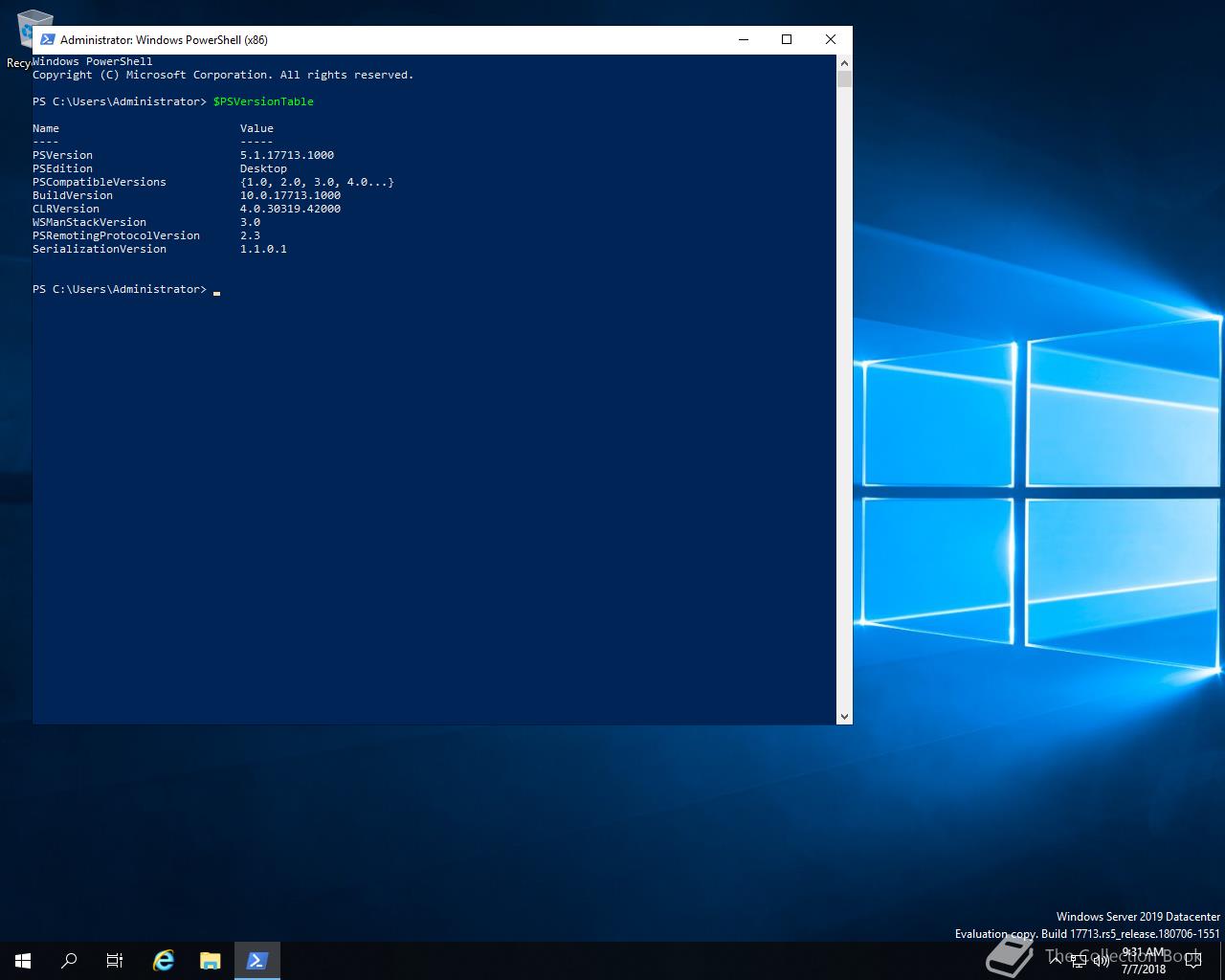
Task: Launch Internet Explorer from taskbar
Action: pos(164,961)
